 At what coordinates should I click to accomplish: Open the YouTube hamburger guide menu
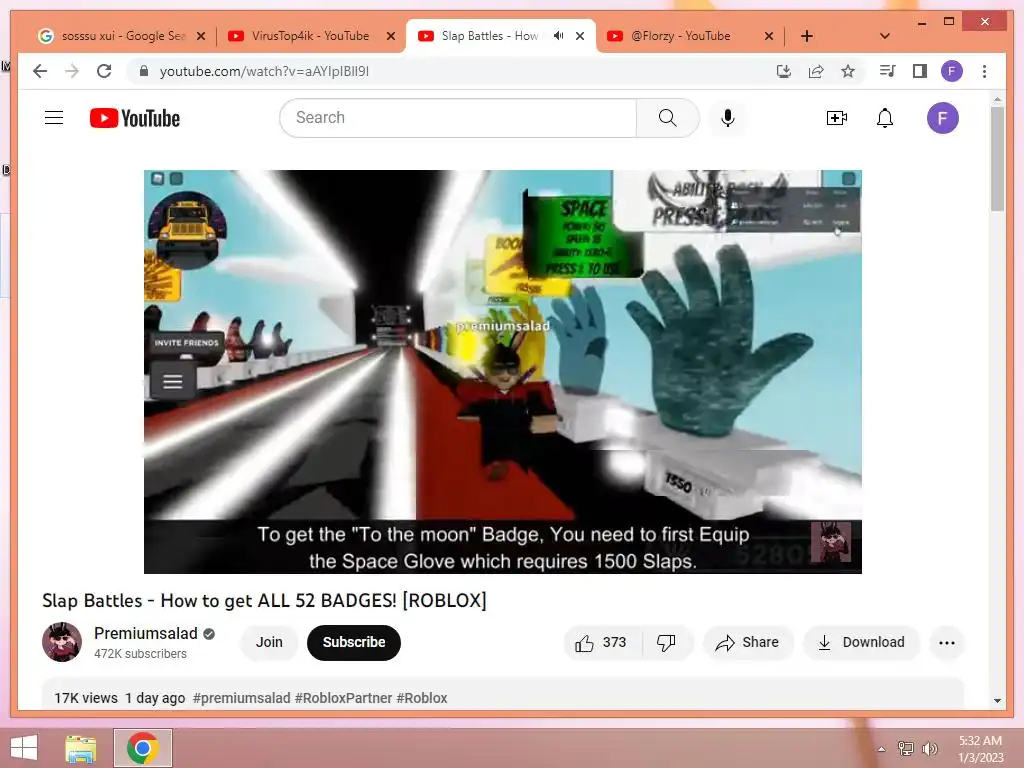[x=54, y=118]
